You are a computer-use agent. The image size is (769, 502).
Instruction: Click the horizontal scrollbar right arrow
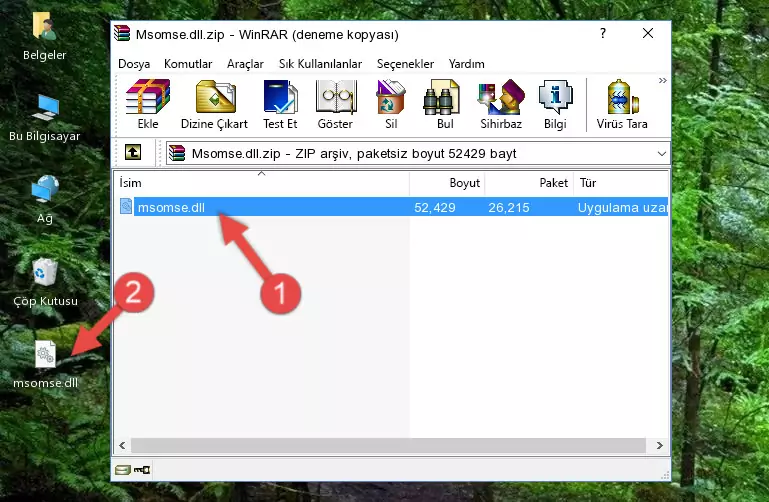tap(660, 445)
